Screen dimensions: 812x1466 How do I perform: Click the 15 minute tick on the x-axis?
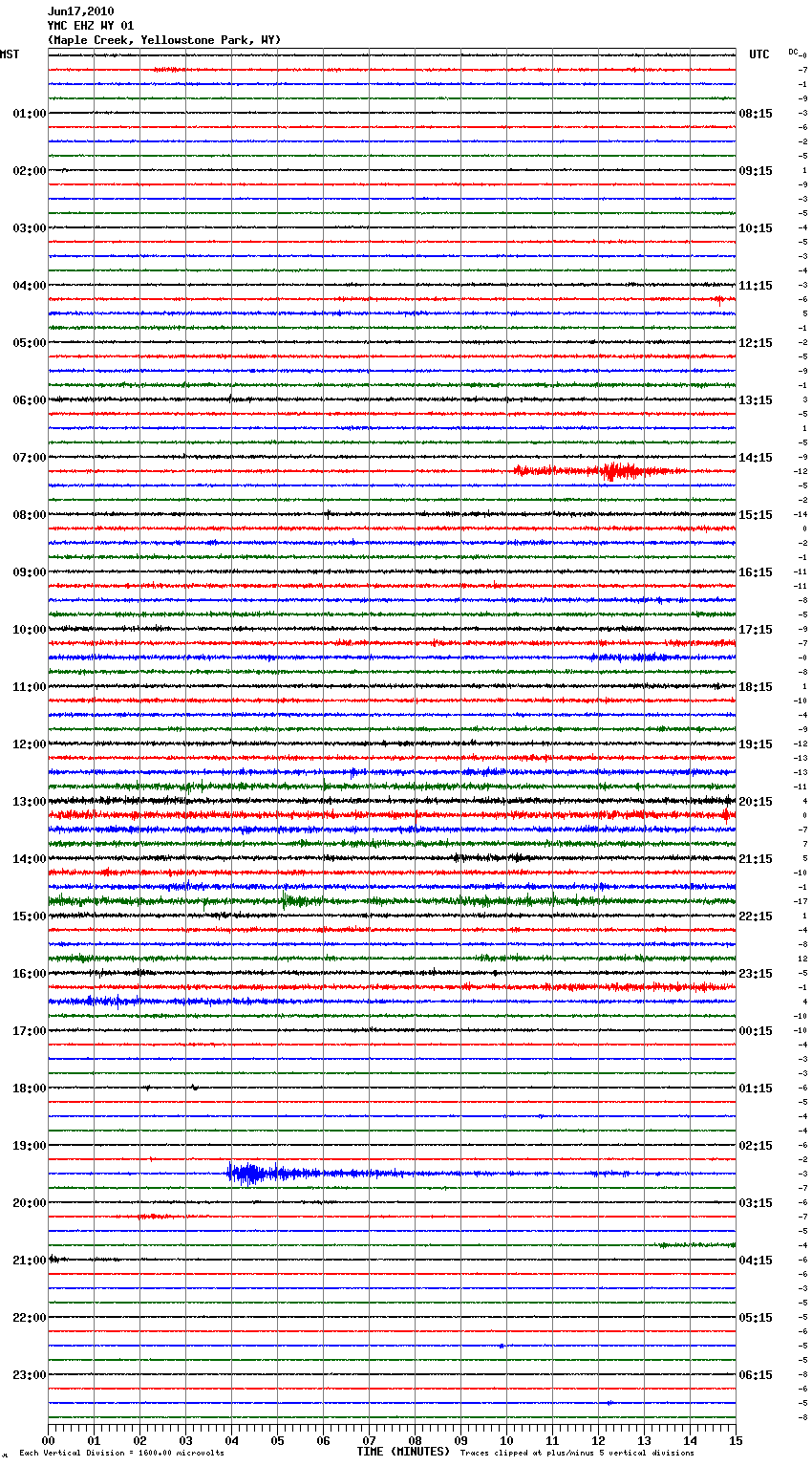point(735,1440)
